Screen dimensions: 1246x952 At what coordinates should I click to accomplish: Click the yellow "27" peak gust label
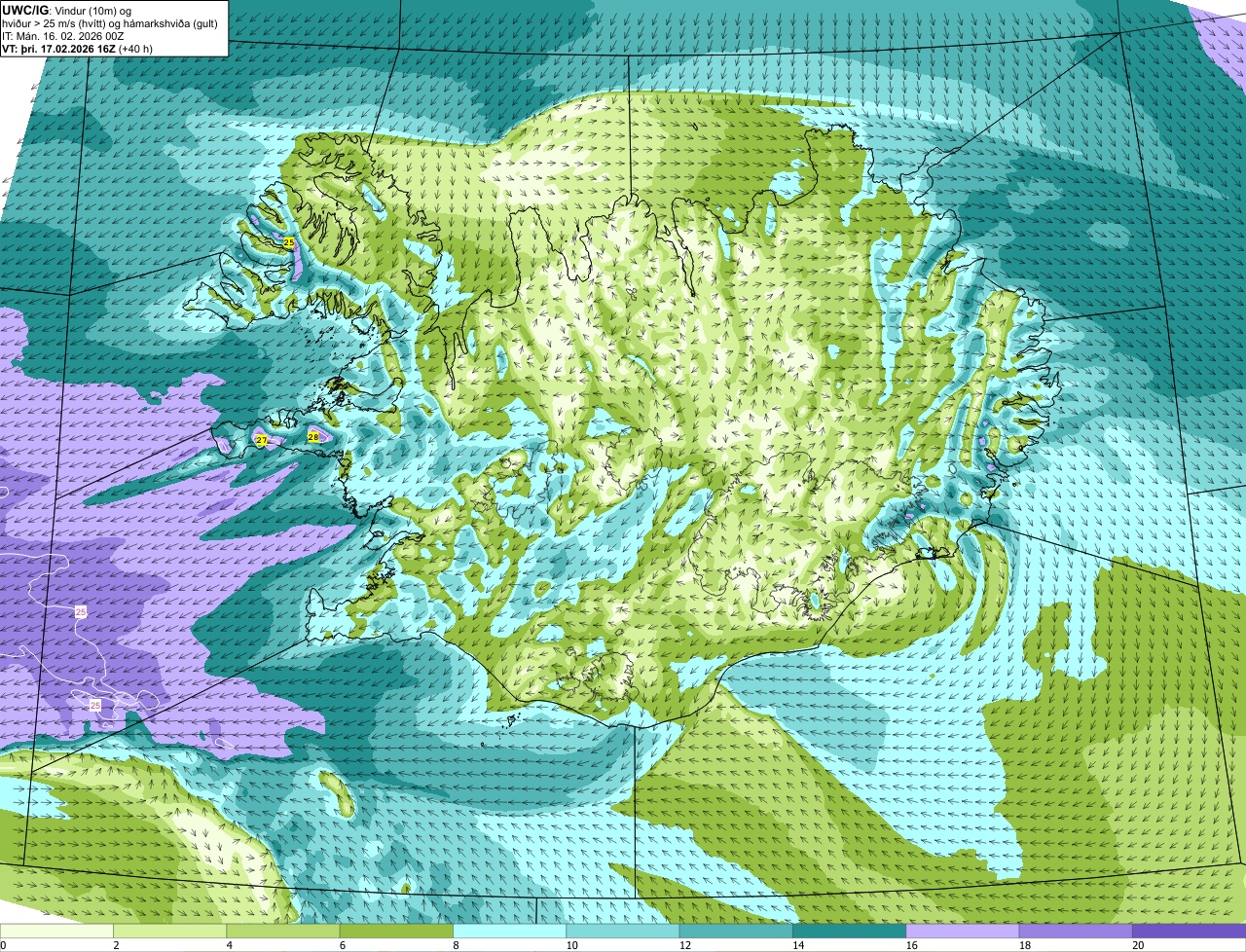coord(261,440)
